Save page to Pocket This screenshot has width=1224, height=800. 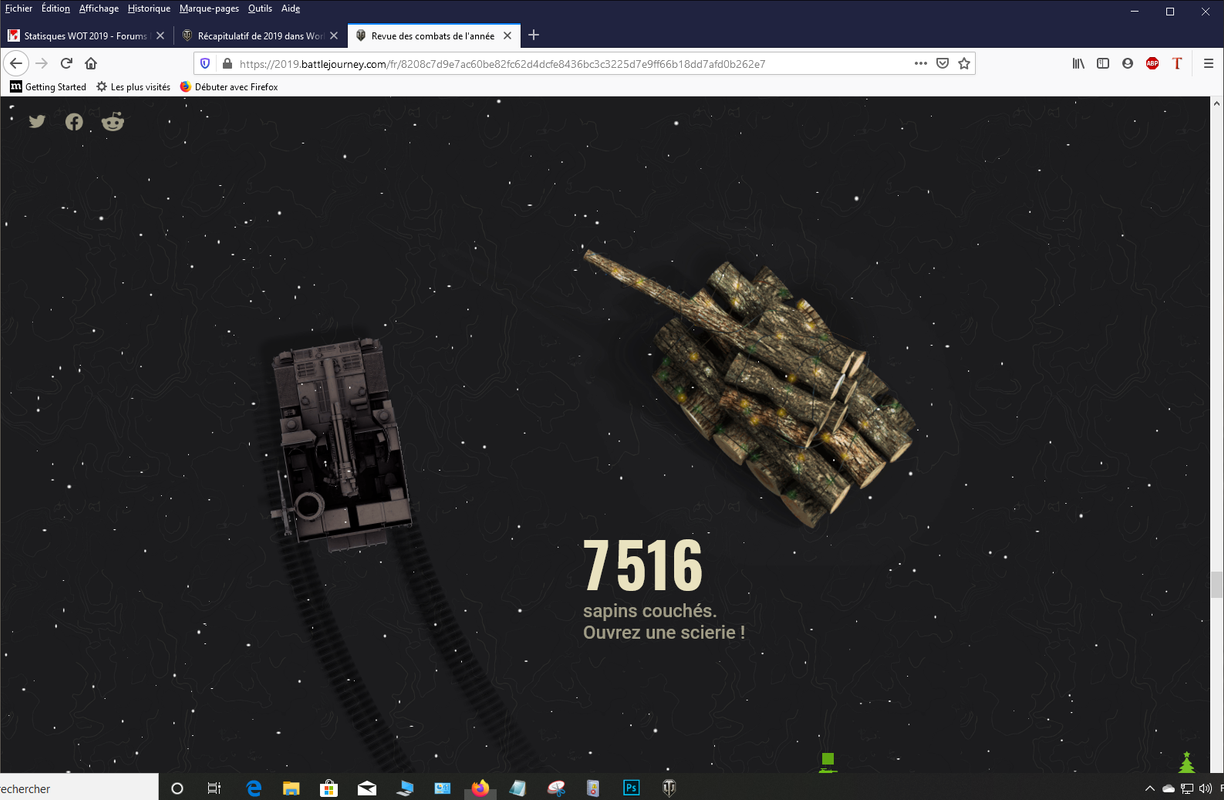click(x=942, y=63)
